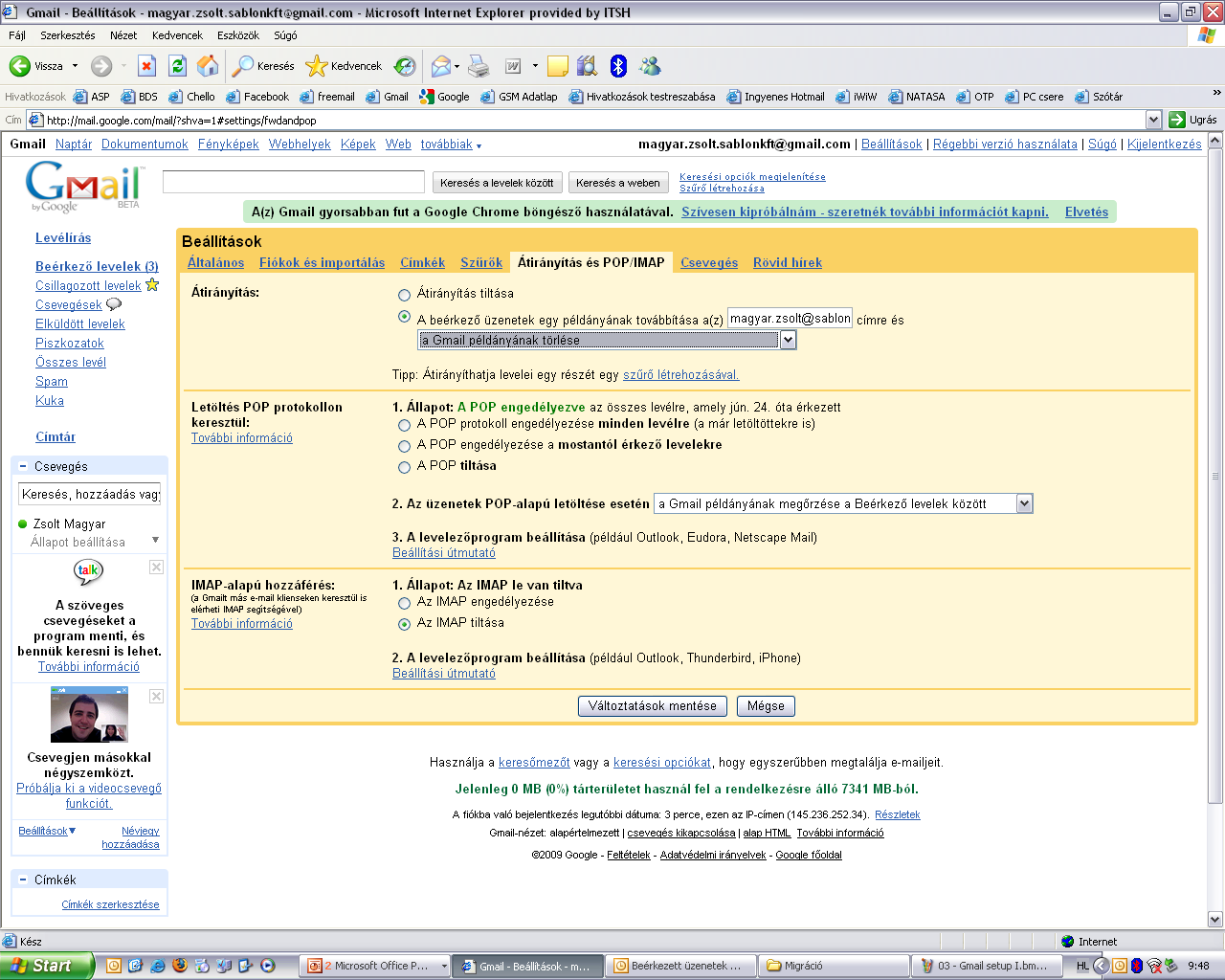Close the talk promo box
This screenshot has height=980, width=1225.
(156, 568)
